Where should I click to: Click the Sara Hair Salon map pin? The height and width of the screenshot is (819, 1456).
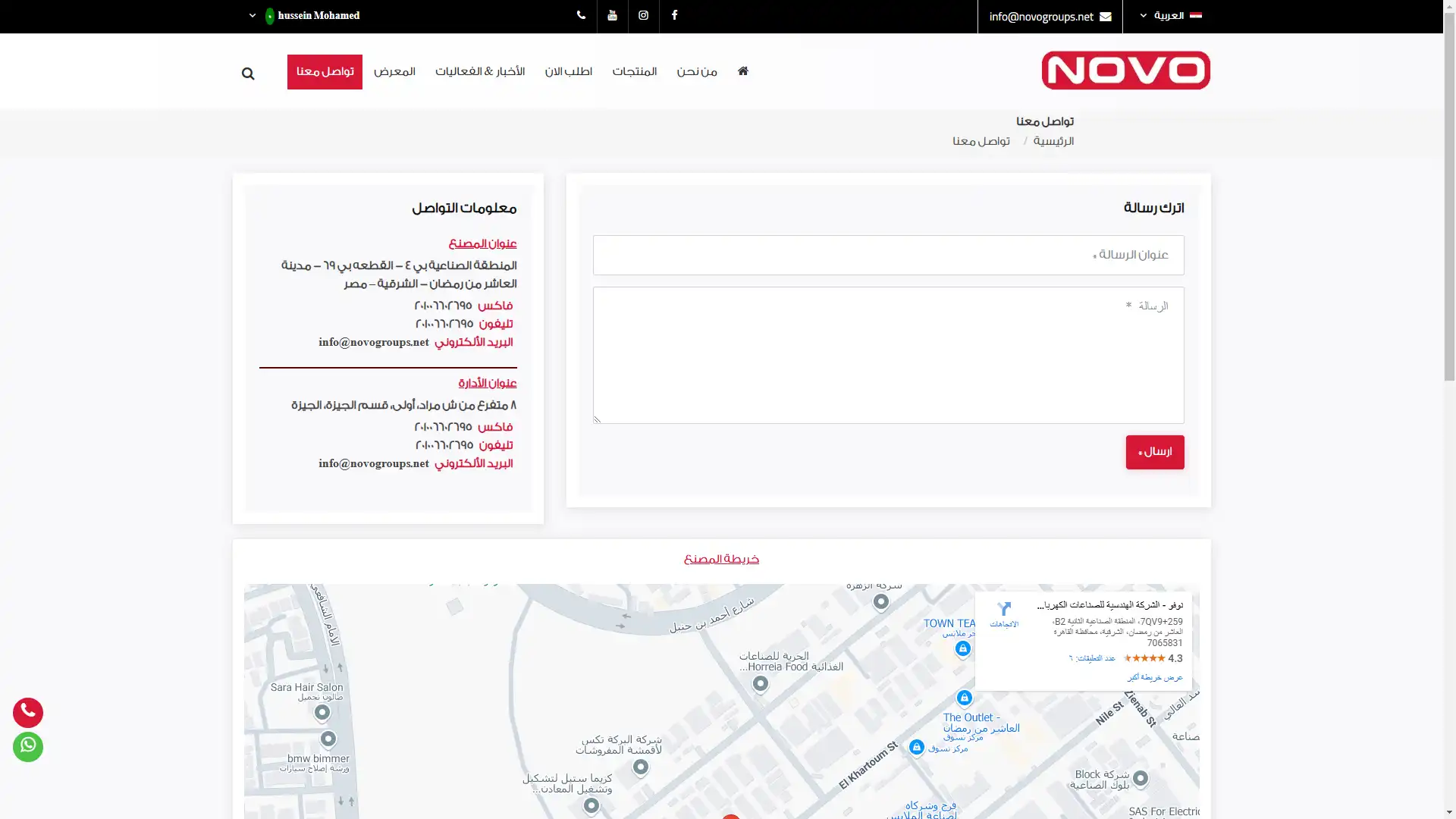[322, 713]
